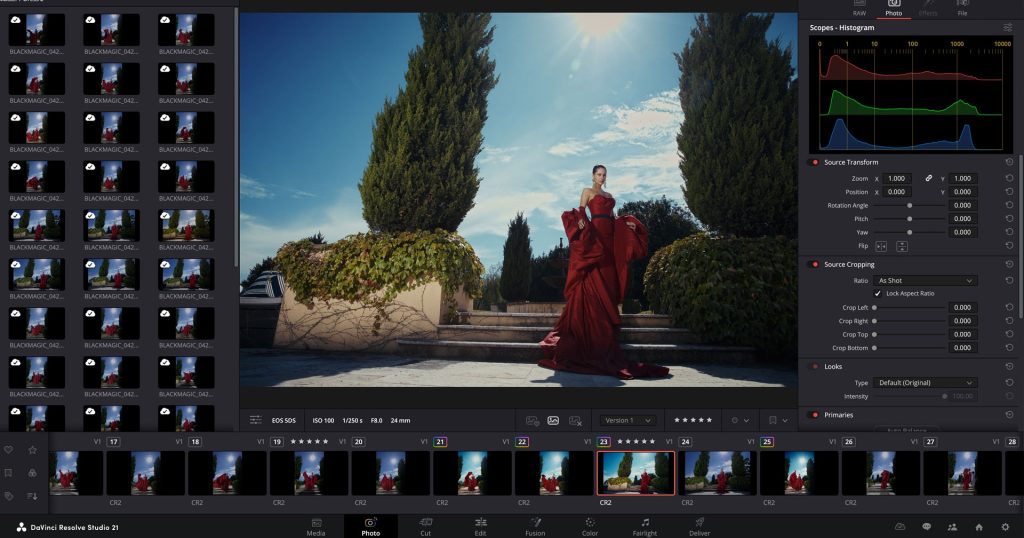
Task: Go to the Cut page
Action: tap(426, 527)
